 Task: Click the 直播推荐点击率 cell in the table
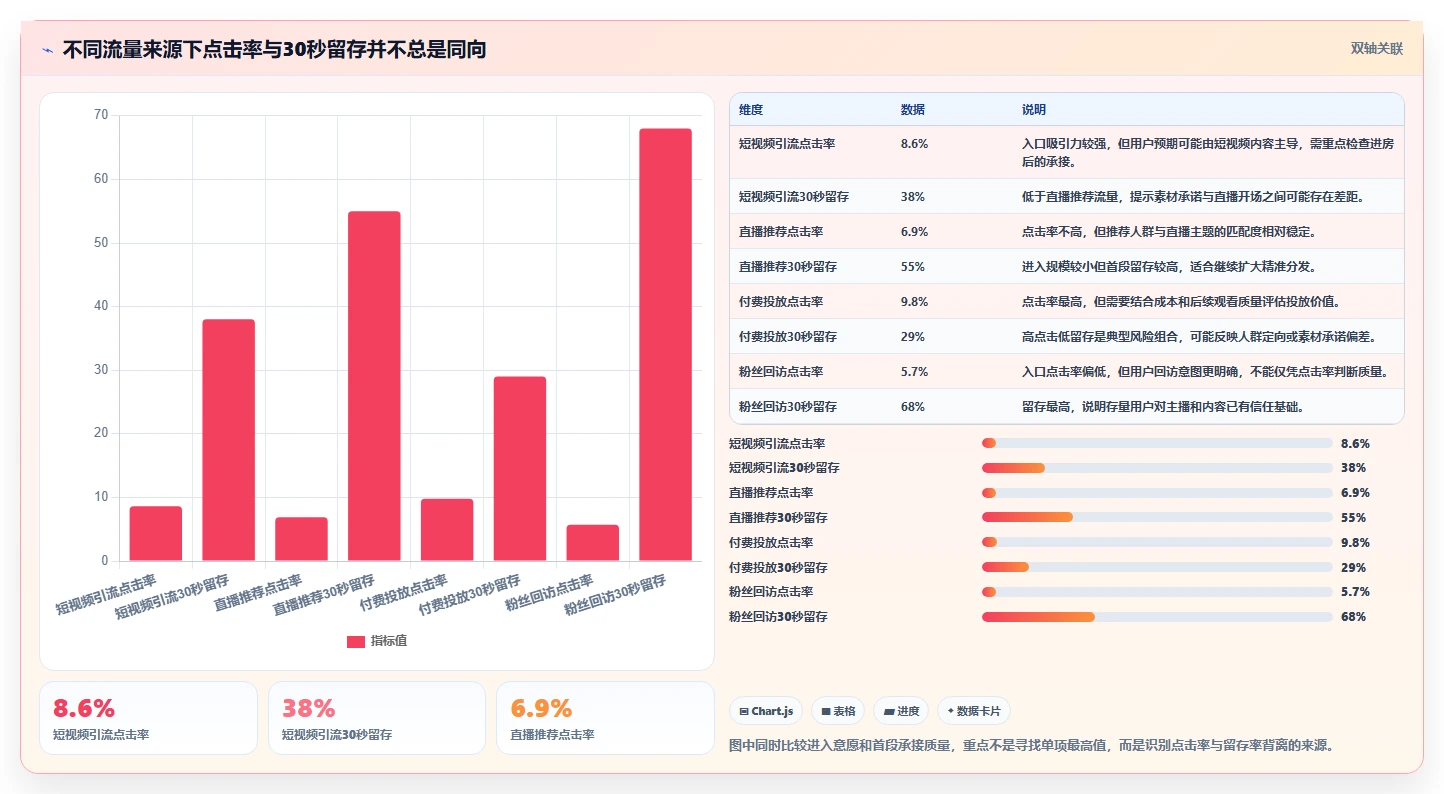coord(781,232)
